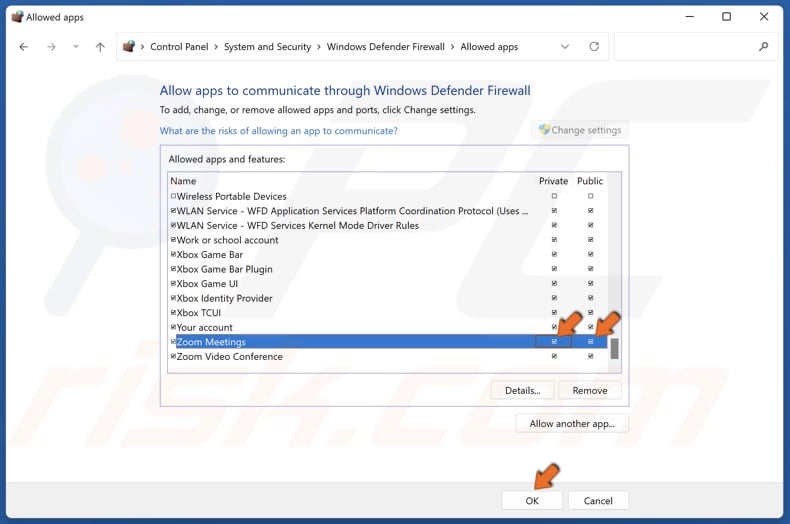Toggle Private for Wireless Portable Devices

click(554, 196)
